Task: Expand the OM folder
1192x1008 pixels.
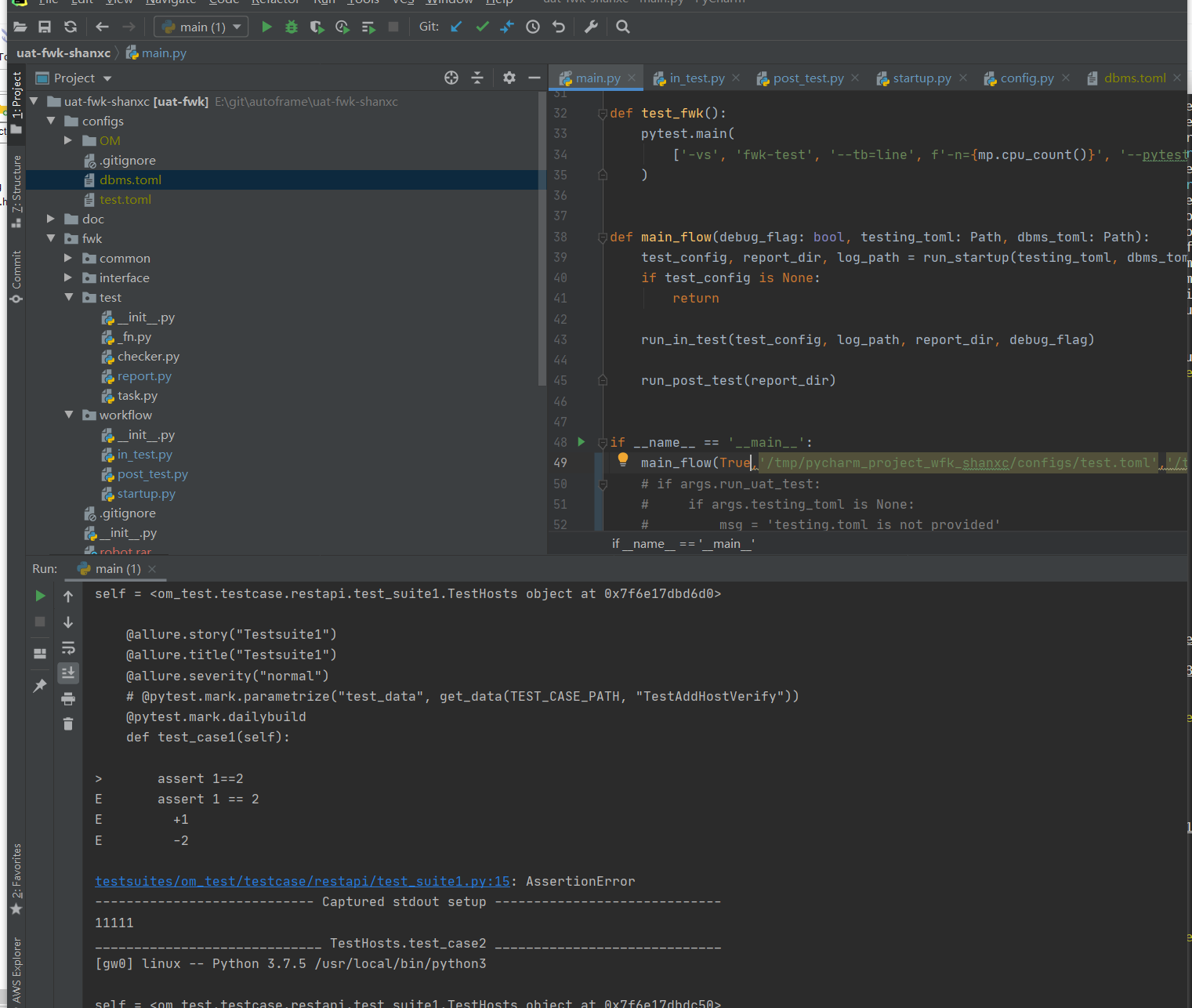Action: (68, 140)
